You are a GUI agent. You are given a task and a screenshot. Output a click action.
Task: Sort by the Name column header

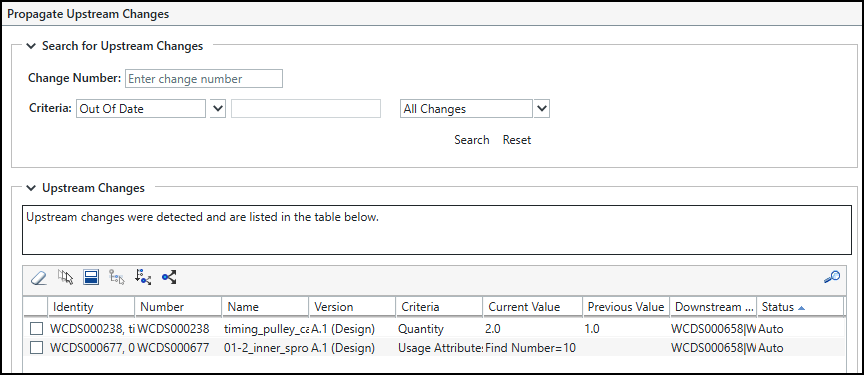click(x=265, y=307)
